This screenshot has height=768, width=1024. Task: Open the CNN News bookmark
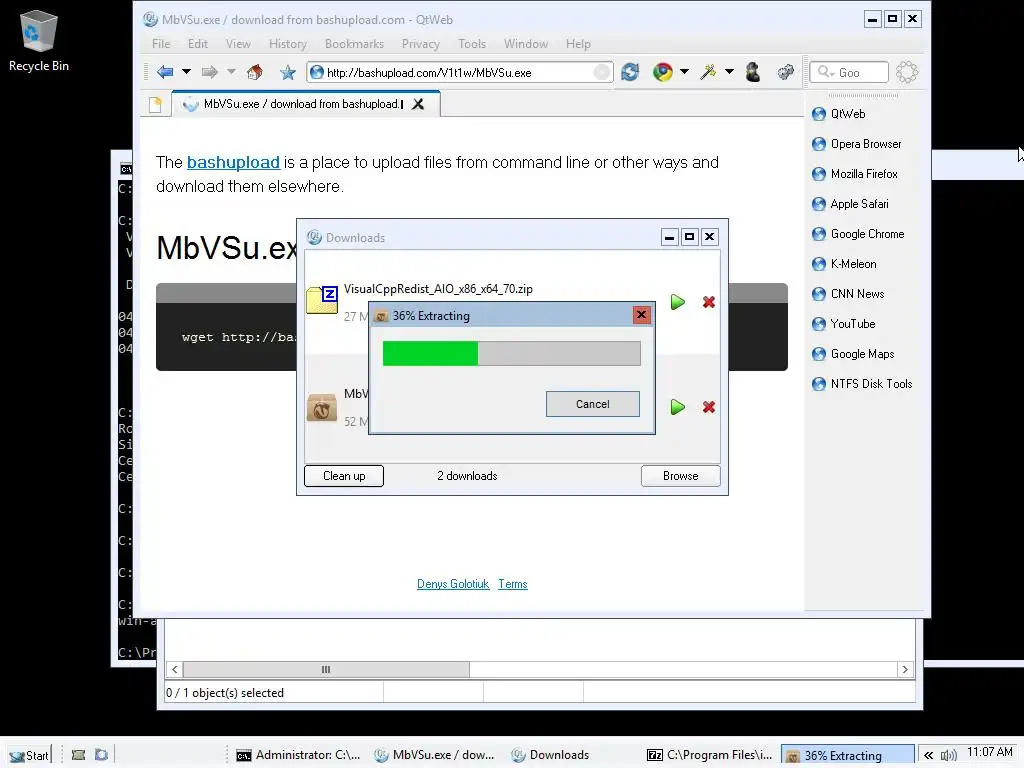[x=848, y=294]
